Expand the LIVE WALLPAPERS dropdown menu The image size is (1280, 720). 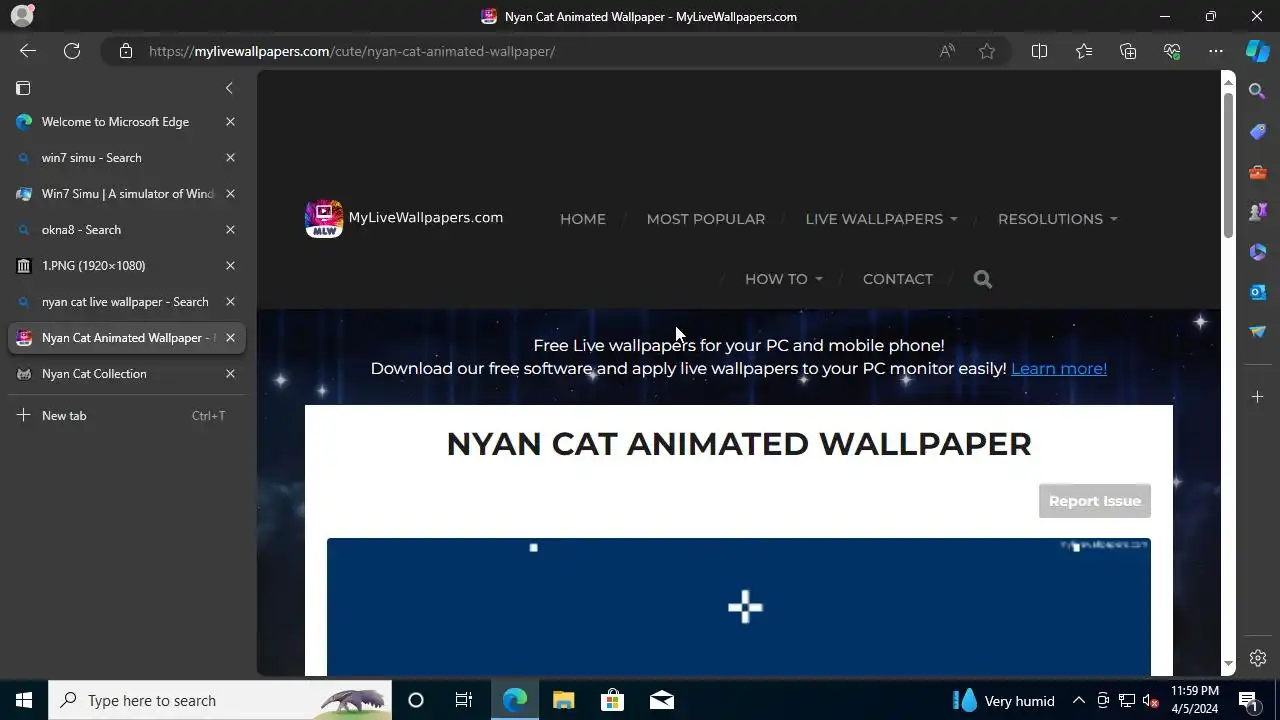coord(881,219)
